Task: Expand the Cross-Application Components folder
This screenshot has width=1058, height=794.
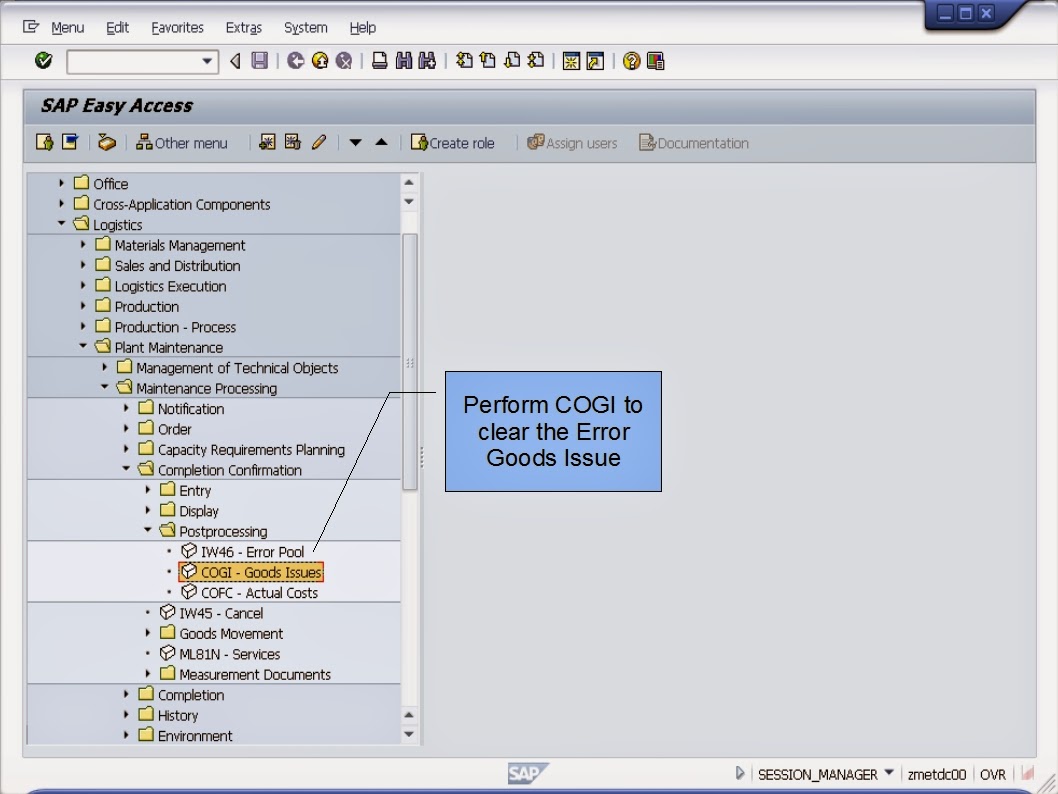Action: [61, 203]
